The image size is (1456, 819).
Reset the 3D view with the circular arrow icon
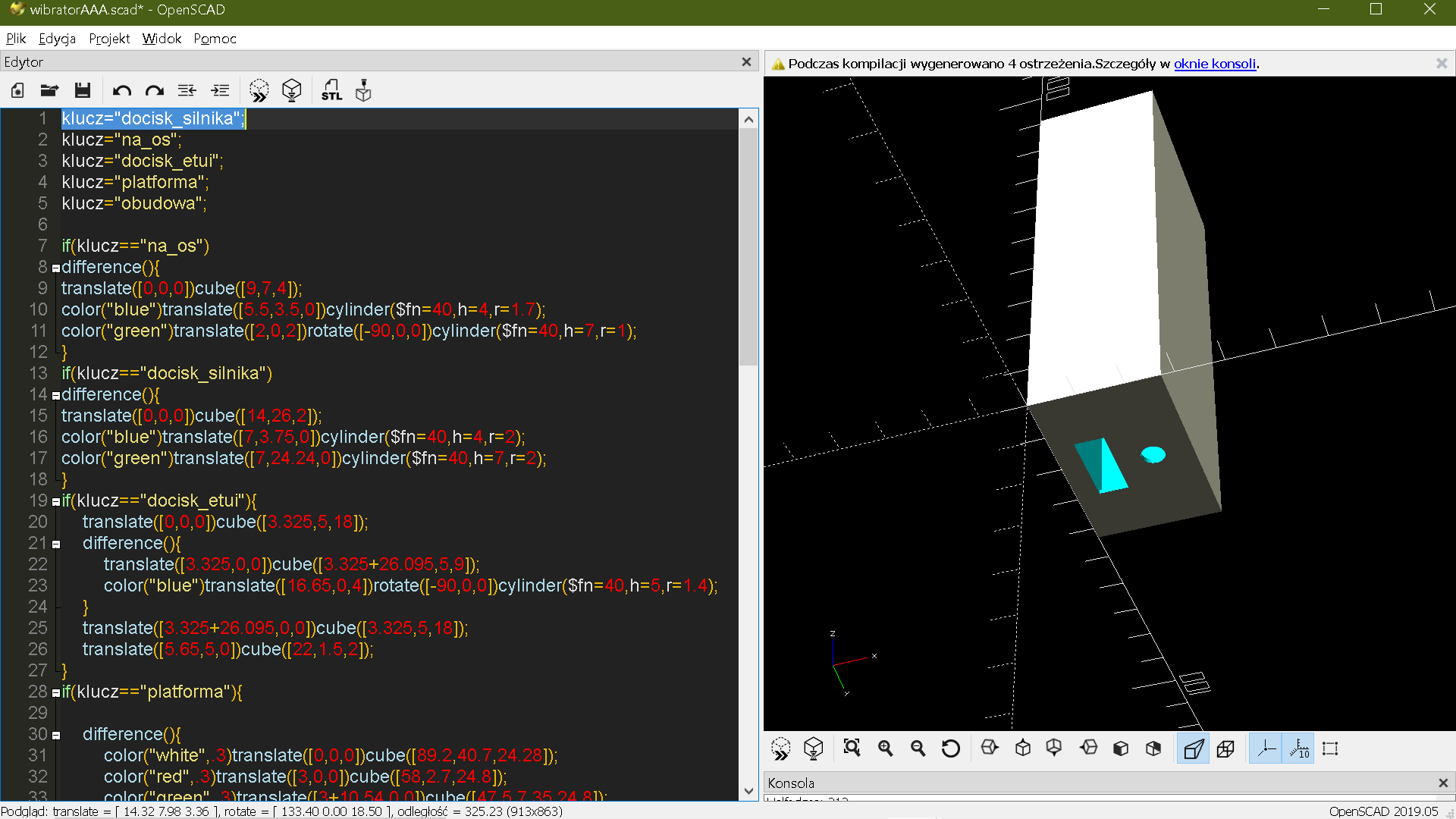click(950, 748)
